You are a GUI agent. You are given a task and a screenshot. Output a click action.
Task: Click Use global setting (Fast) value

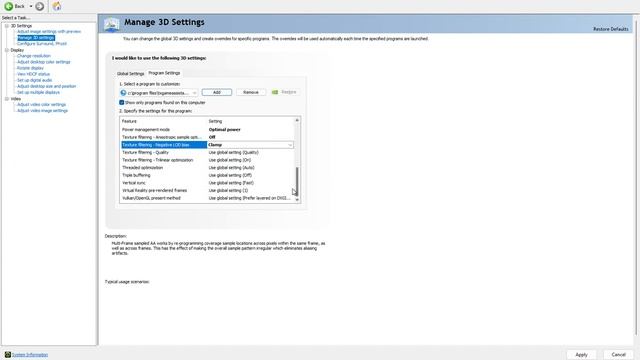pos(231,183)
